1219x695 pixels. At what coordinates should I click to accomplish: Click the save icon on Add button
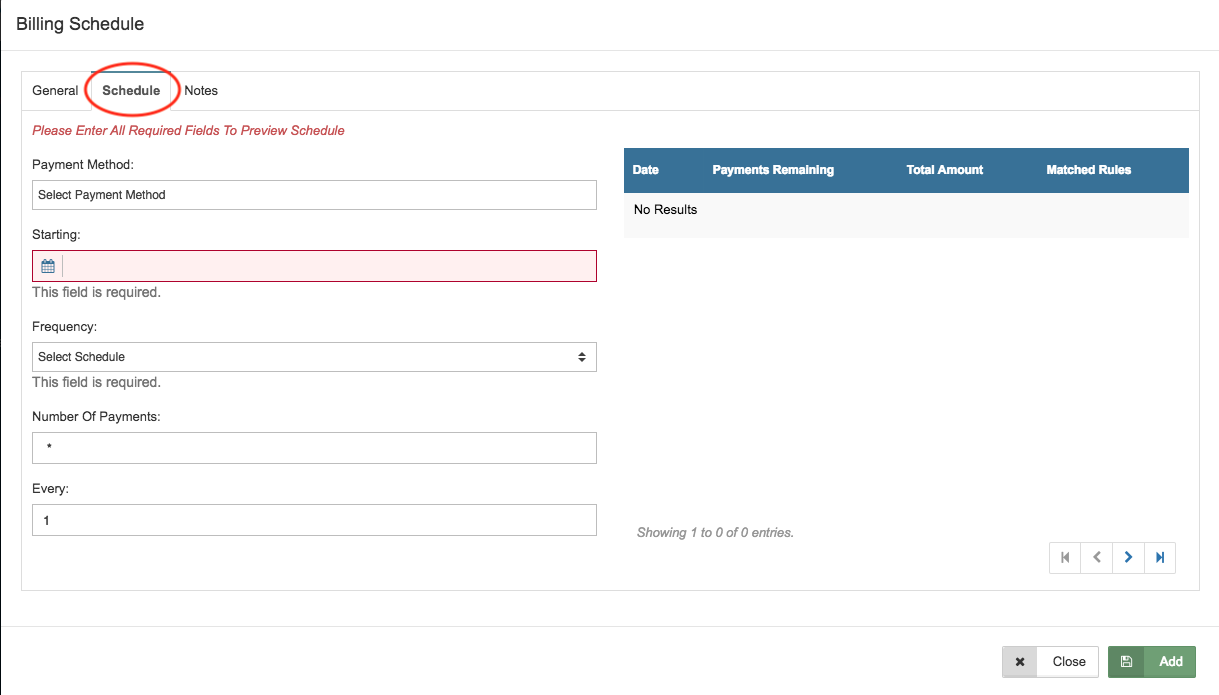click(x=1126, y=661)
